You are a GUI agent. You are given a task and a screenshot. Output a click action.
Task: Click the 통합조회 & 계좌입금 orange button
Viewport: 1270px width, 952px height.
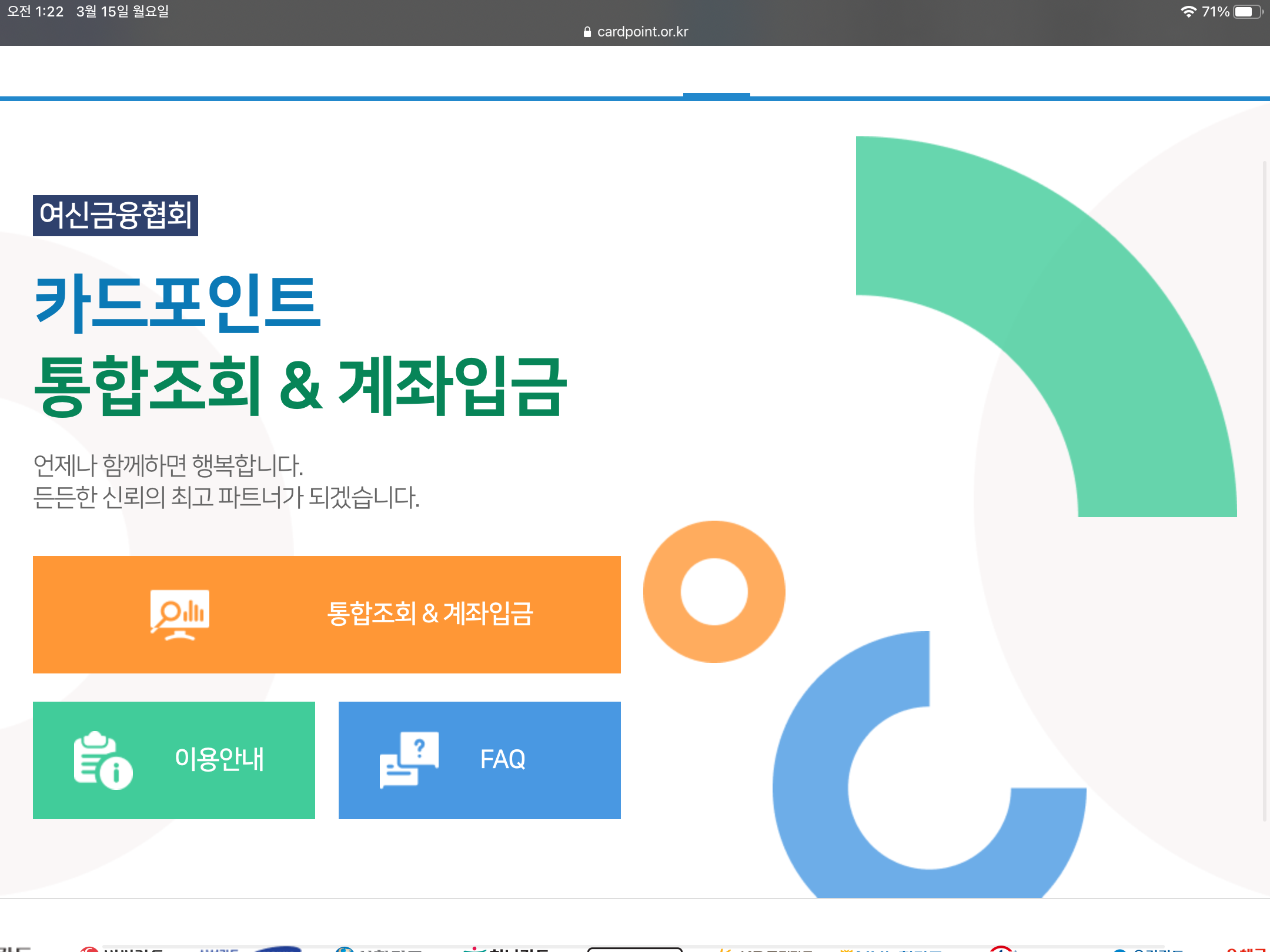point(429,614)
